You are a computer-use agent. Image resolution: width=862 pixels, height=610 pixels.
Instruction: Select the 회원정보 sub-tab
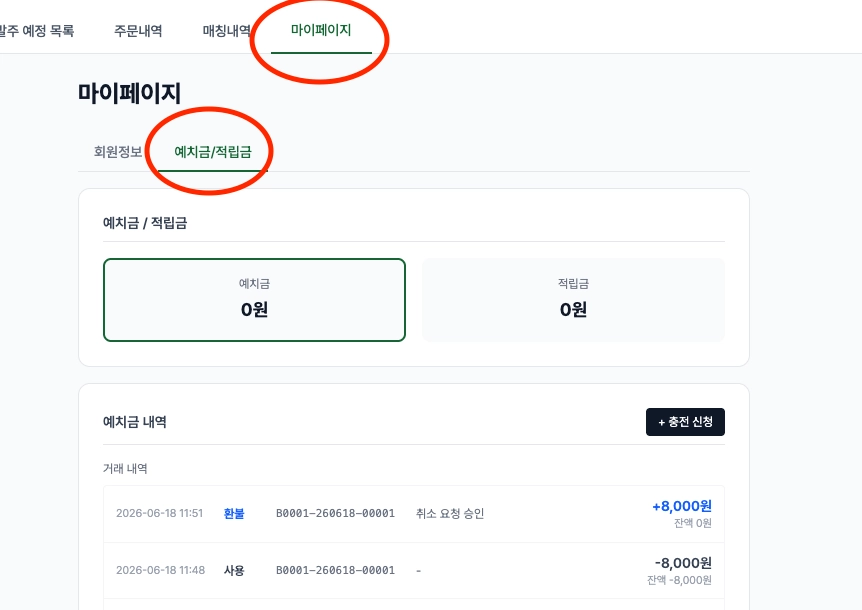[x=118, y=152]
